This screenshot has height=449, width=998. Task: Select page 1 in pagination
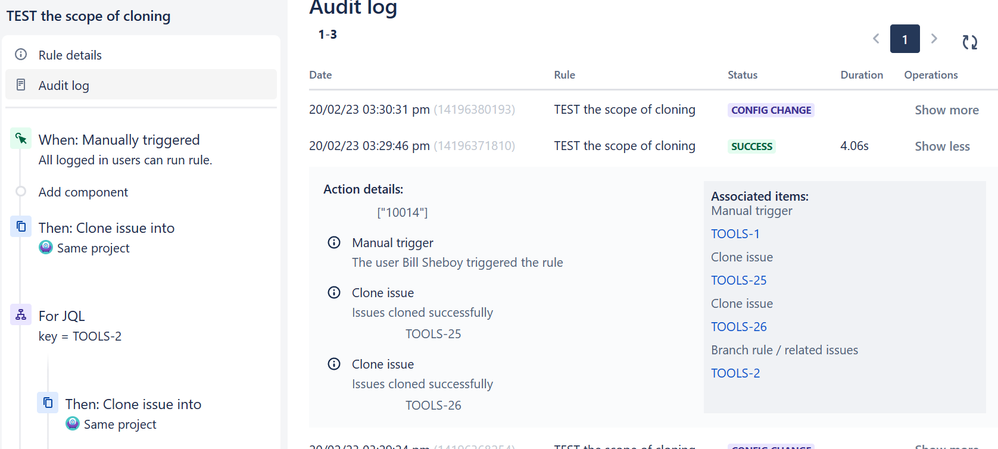905,39
